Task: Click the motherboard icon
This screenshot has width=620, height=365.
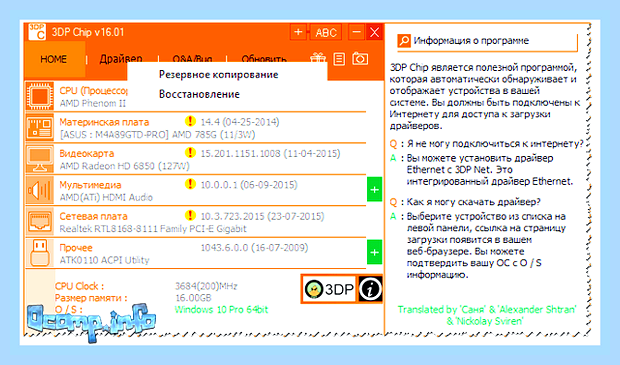Action: tap(40, 127)
